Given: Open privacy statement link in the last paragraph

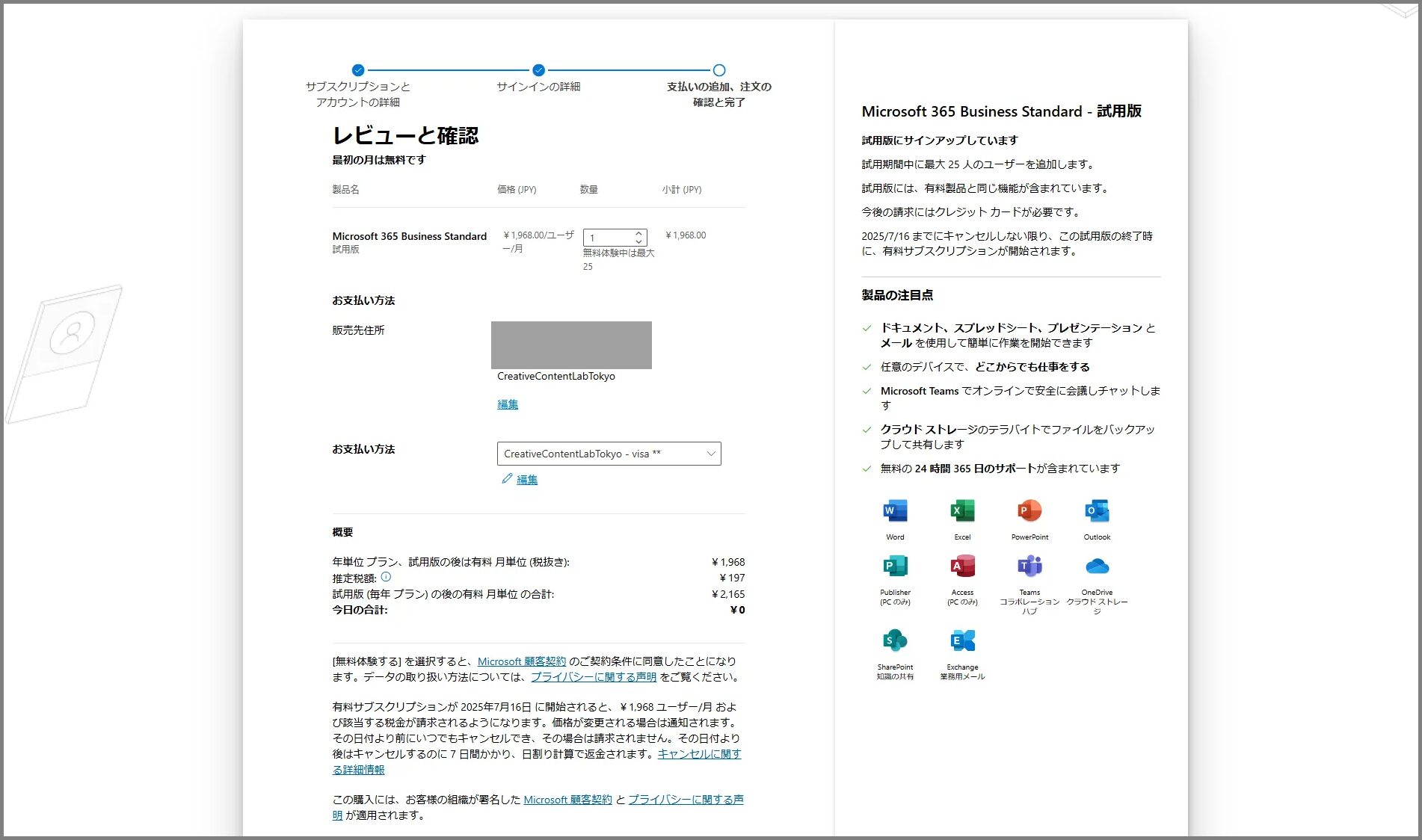Looking at the screenshot, I should pyautogui.click(x=686, y=800).
